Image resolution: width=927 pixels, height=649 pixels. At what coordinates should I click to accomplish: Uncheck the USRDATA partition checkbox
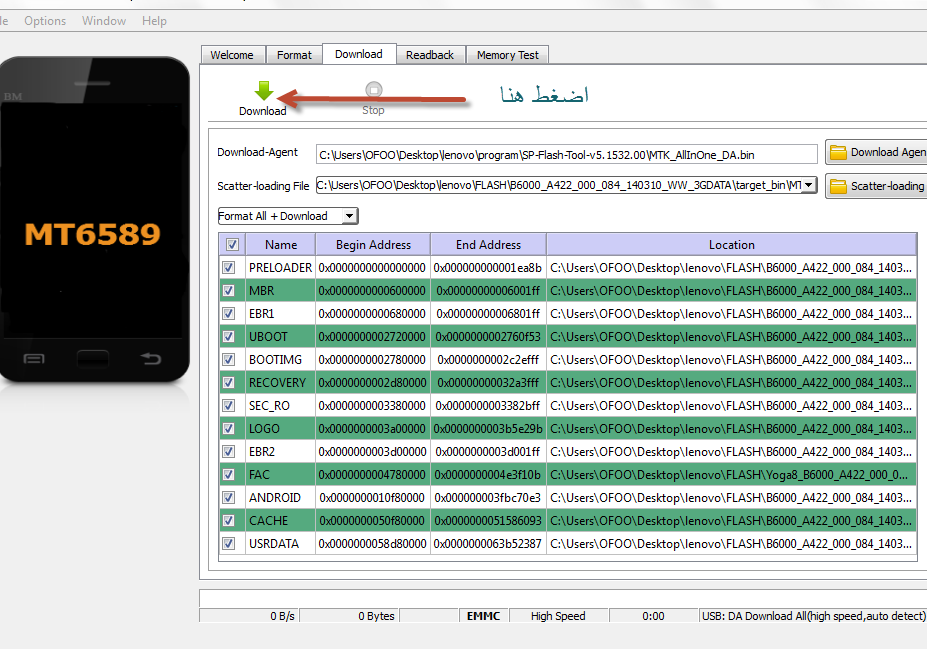228,543
